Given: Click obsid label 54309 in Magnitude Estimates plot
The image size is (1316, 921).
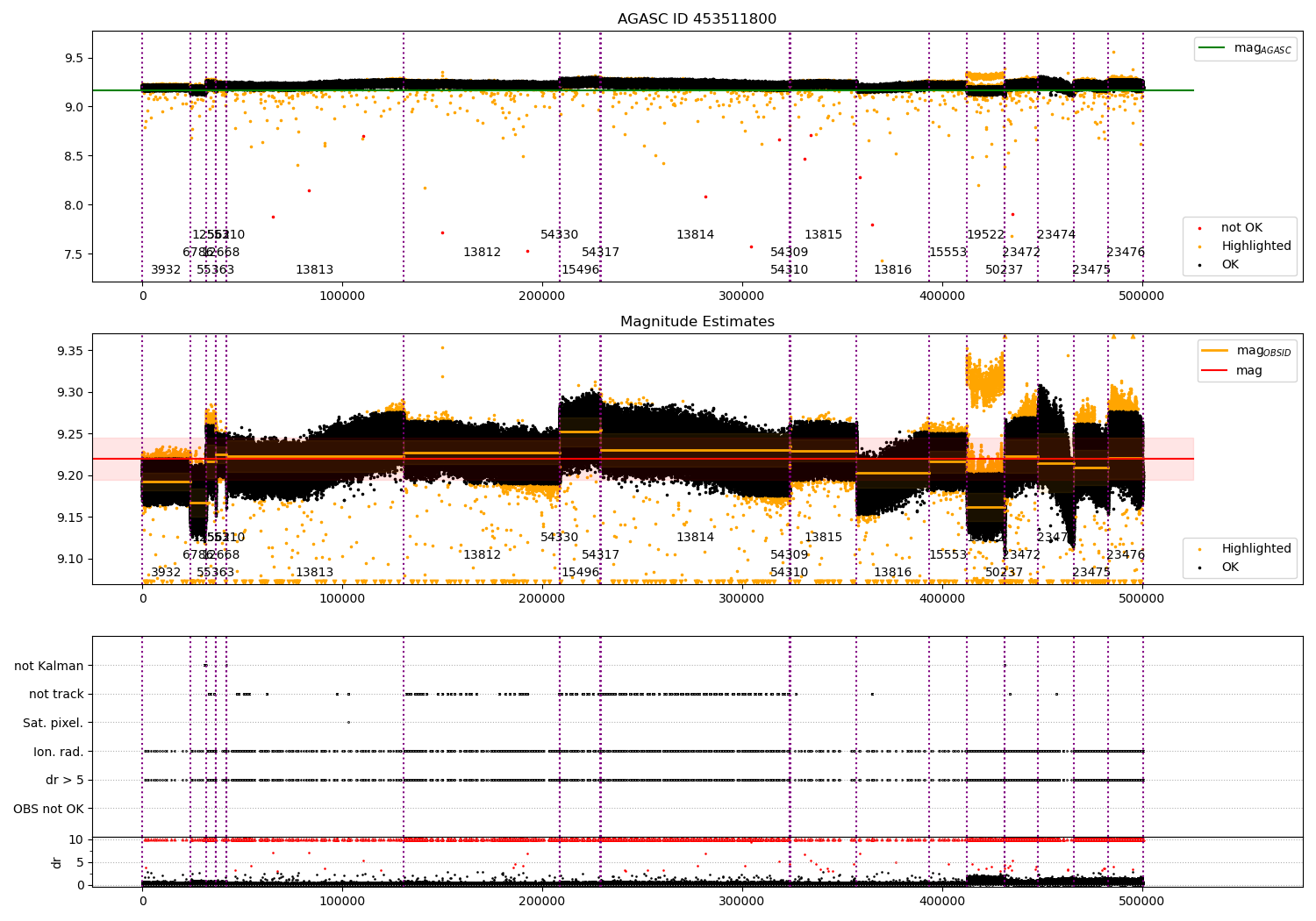Looking at the screenshot, I should pyautogui.click(x=789, y=555).
